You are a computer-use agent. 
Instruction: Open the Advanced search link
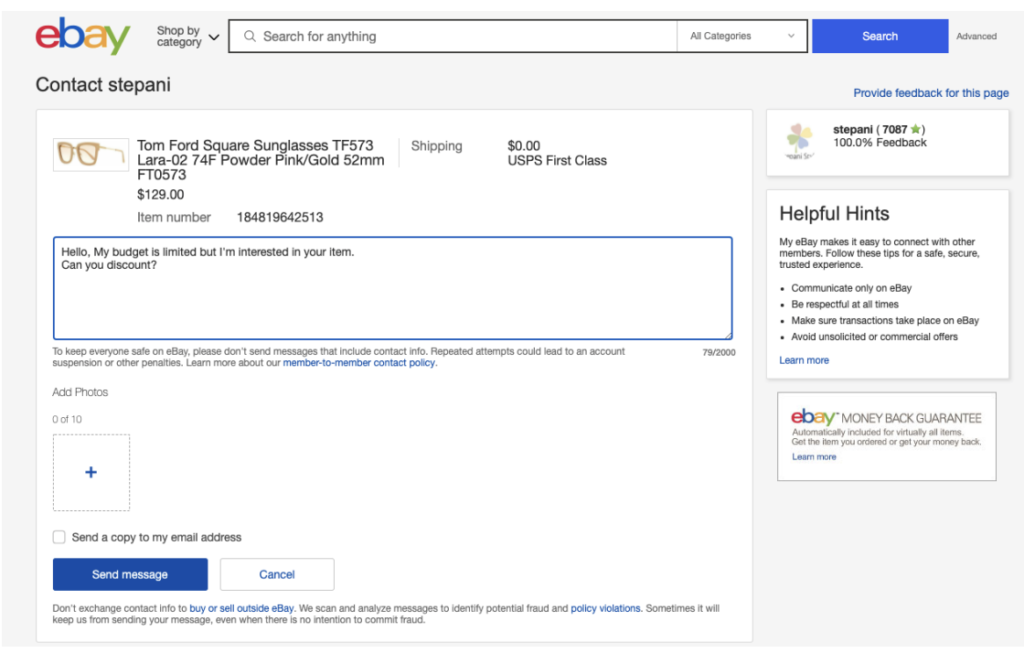click(x=976, y=37)
